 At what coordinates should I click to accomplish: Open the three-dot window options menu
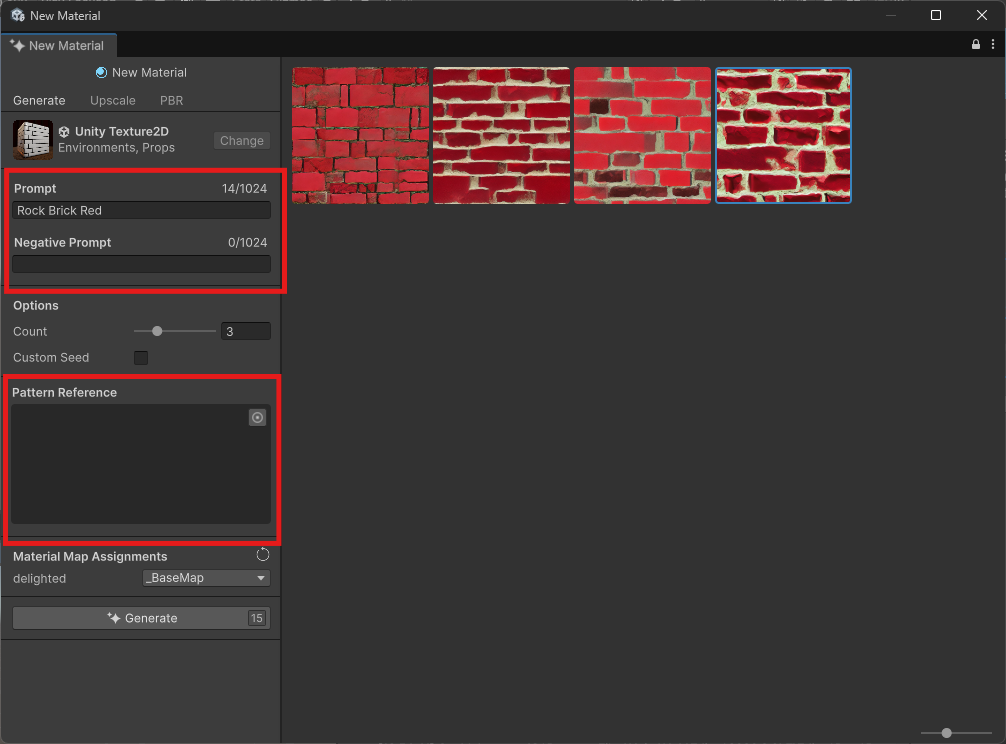coord(993,44)
